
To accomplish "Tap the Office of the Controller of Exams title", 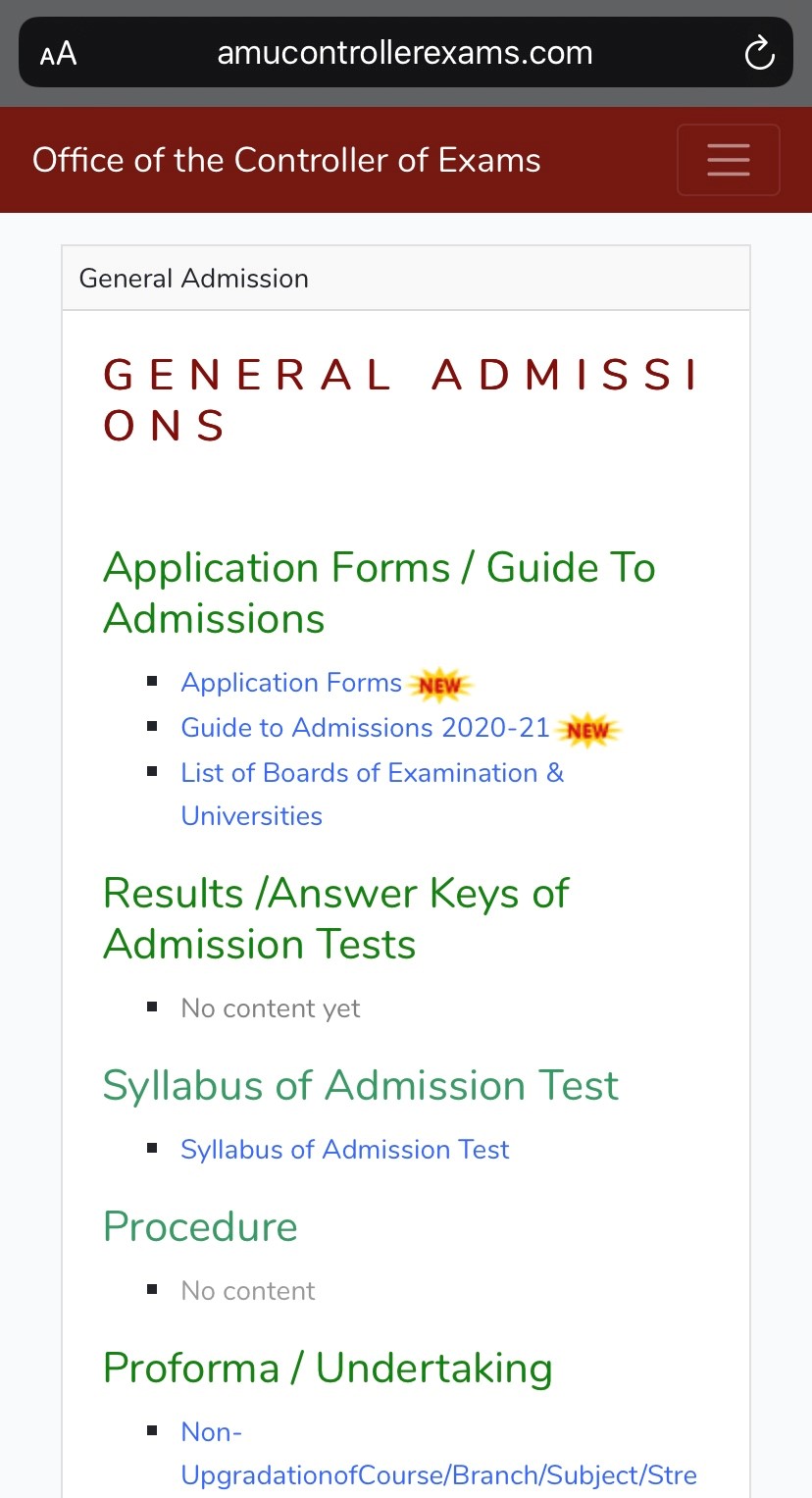I will click(x=286, y=160).
